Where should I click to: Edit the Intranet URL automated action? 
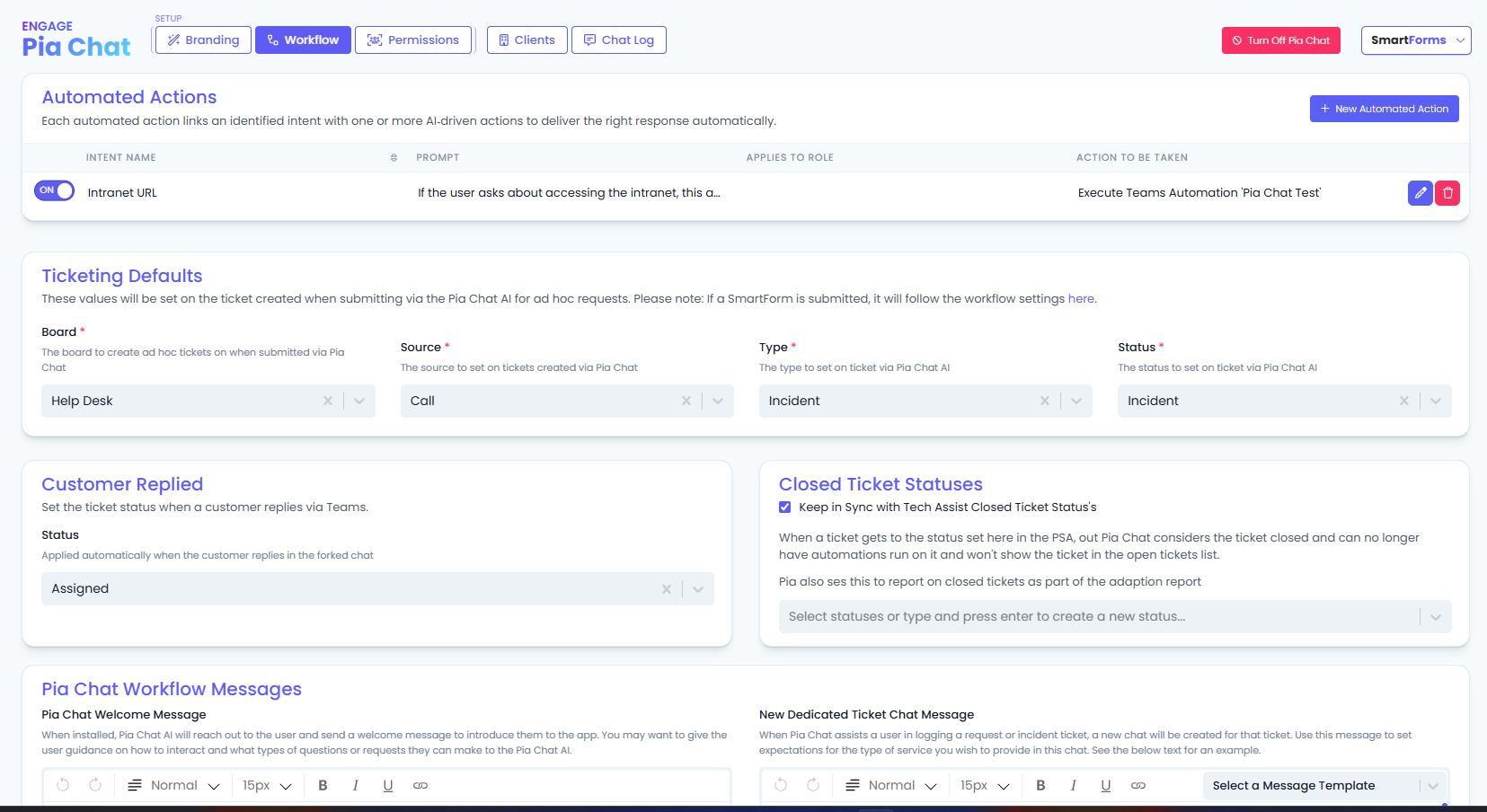(x=1420, y=193)
